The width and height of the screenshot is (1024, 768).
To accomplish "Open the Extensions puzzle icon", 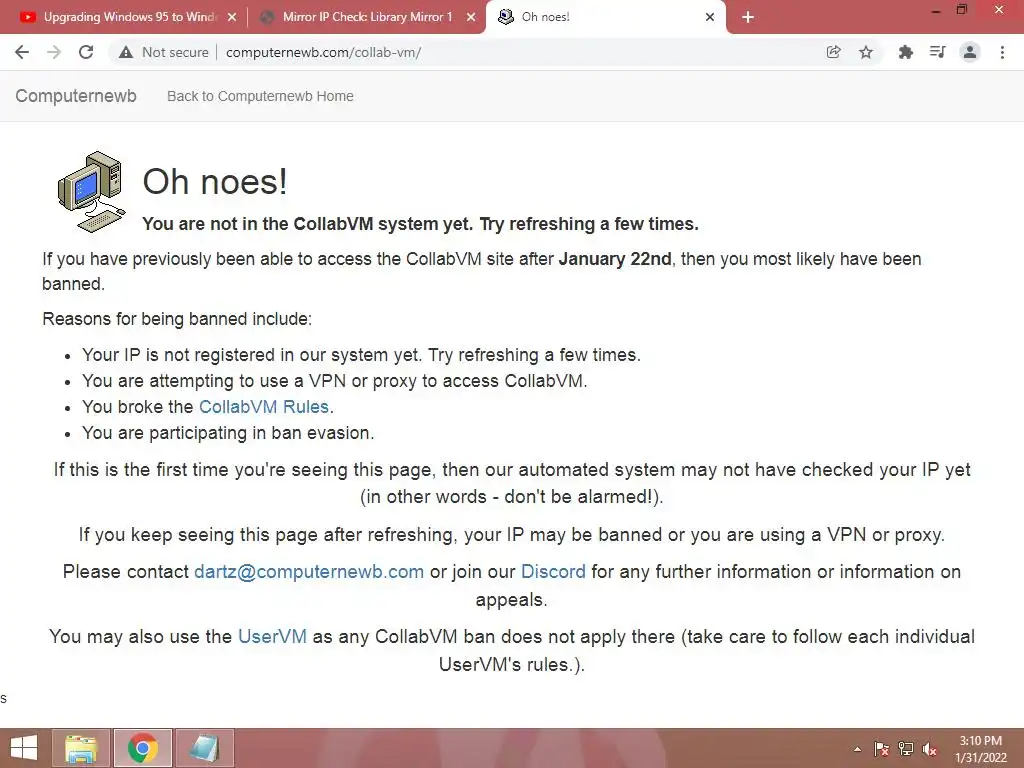I will [905, 52].
